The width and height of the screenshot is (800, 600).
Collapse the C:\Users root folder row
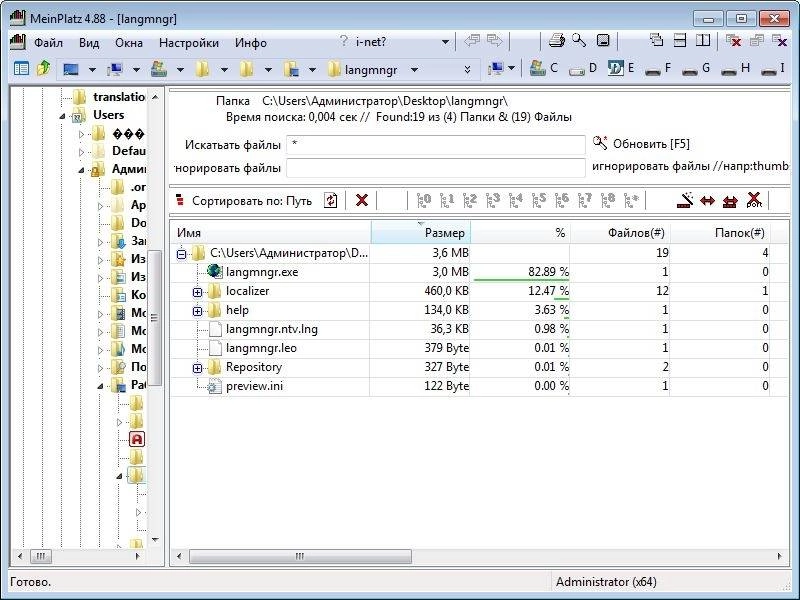[x=181, y=254]
